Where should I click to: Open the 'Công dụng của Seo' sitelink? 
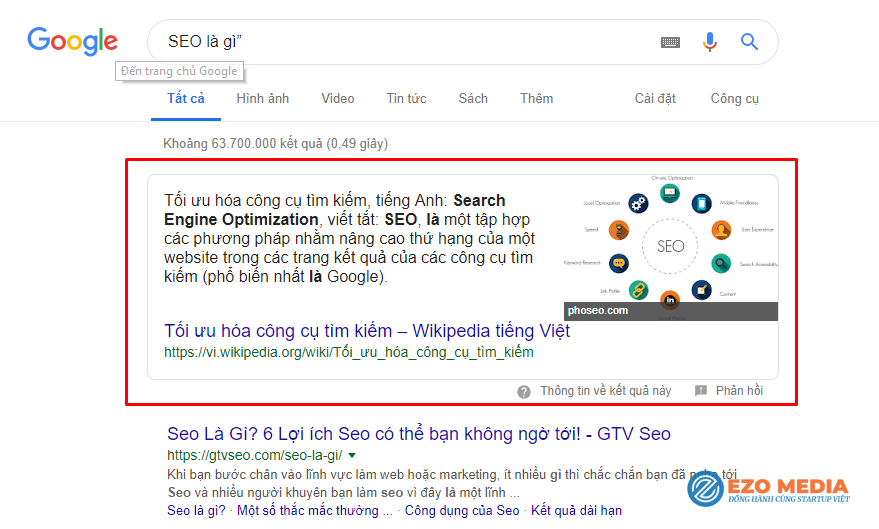point(462,511)
